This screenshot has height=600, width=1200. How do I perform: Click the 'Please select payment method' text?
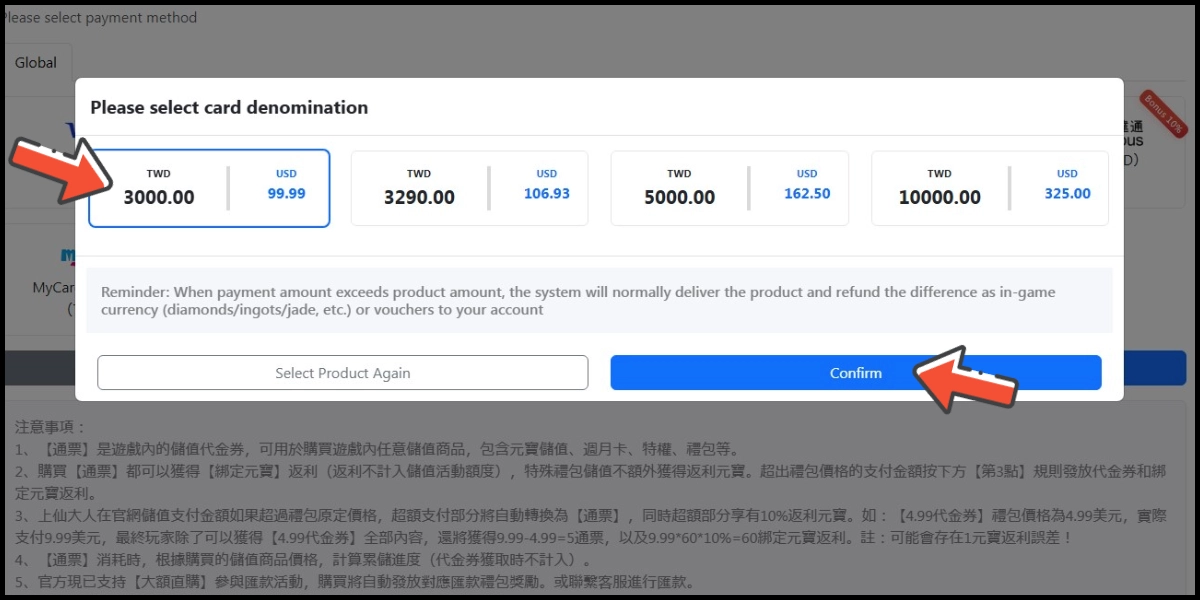point(99,17)
